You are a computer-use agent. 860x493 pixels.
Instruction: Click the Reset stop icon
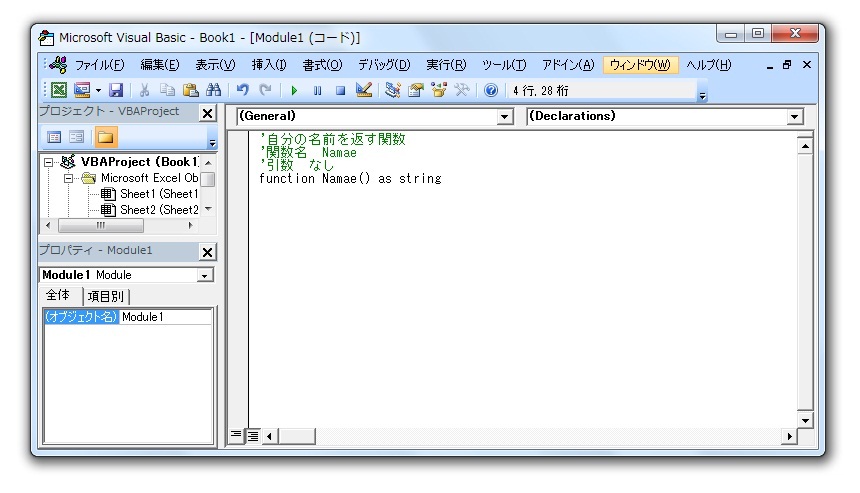click(x=341, y=90)
